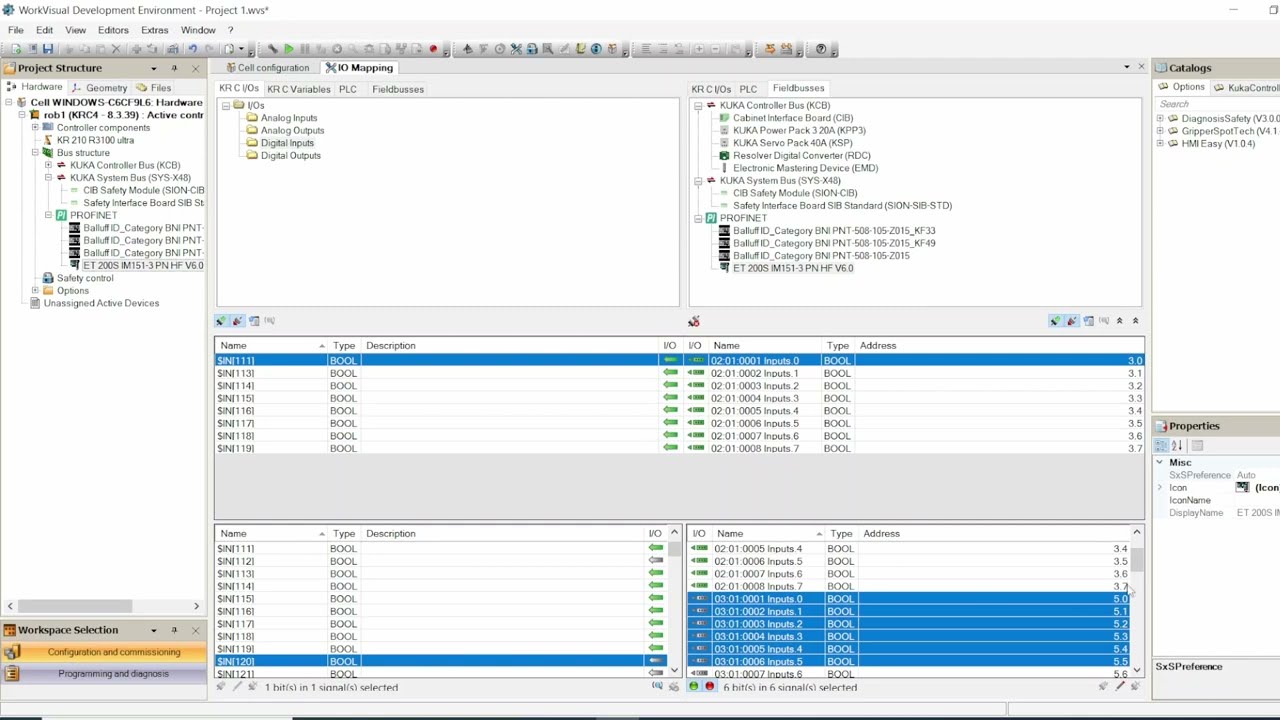Screen dimensions: 1280x720
Task: Click the Undo toolbar icon
Action: coord(192,49)
